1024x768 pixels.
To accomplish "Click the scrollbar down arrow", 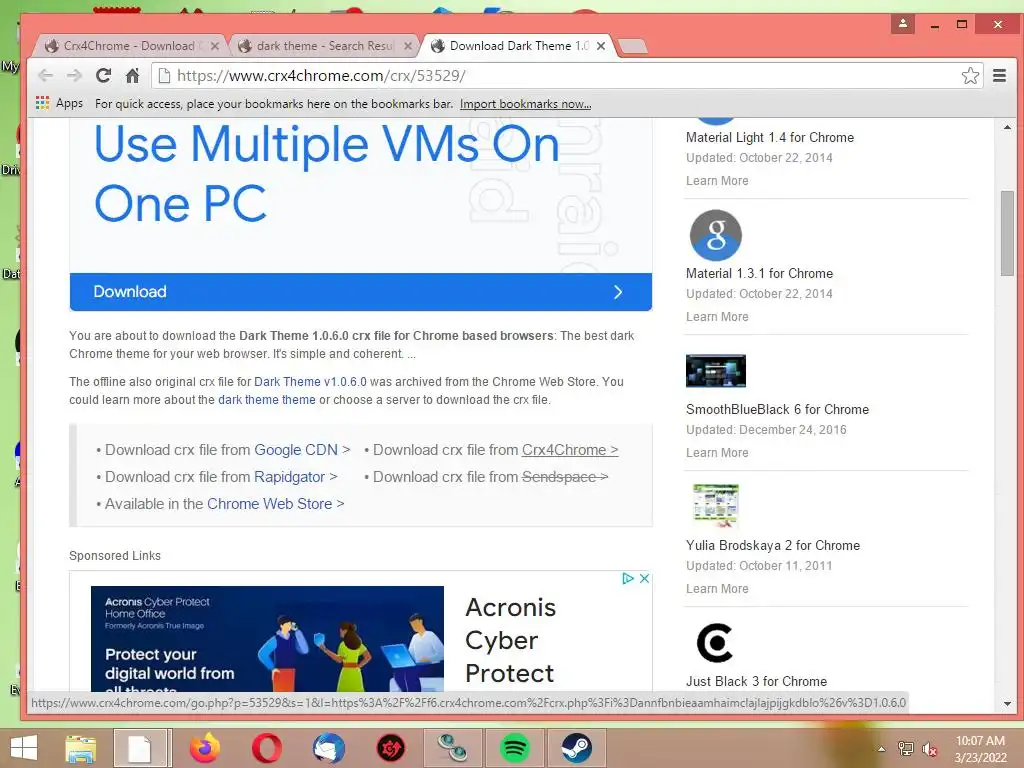I will (x=1007, y=704).
